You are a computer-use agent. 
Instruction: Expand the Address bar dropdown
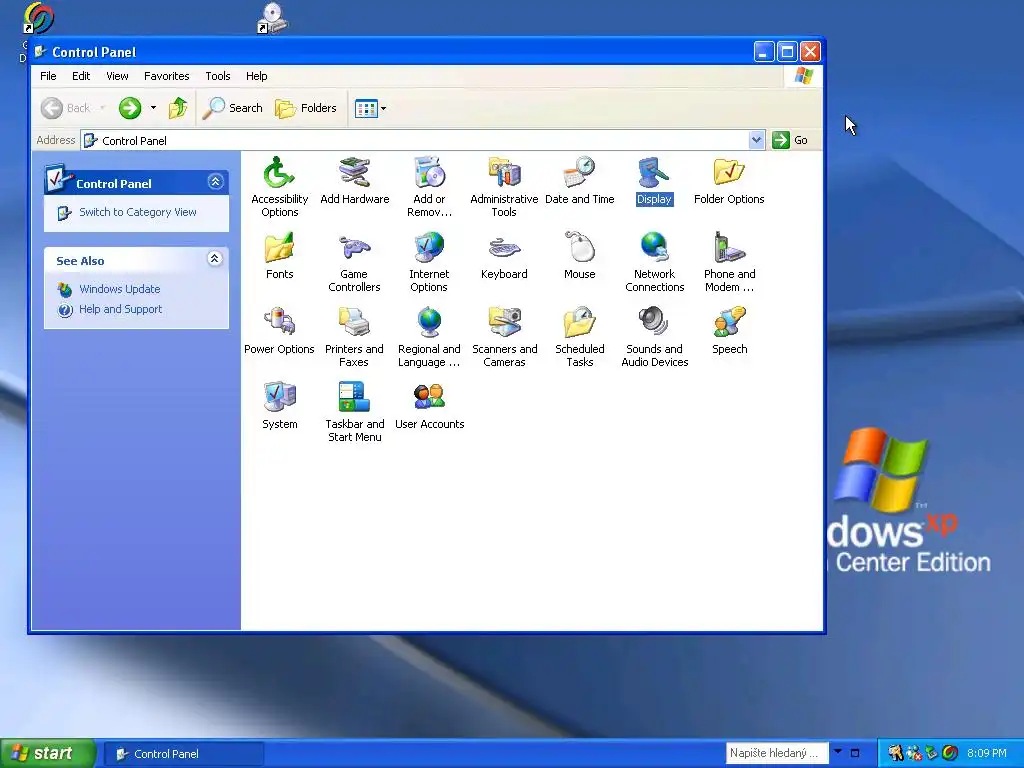(756, 140)
